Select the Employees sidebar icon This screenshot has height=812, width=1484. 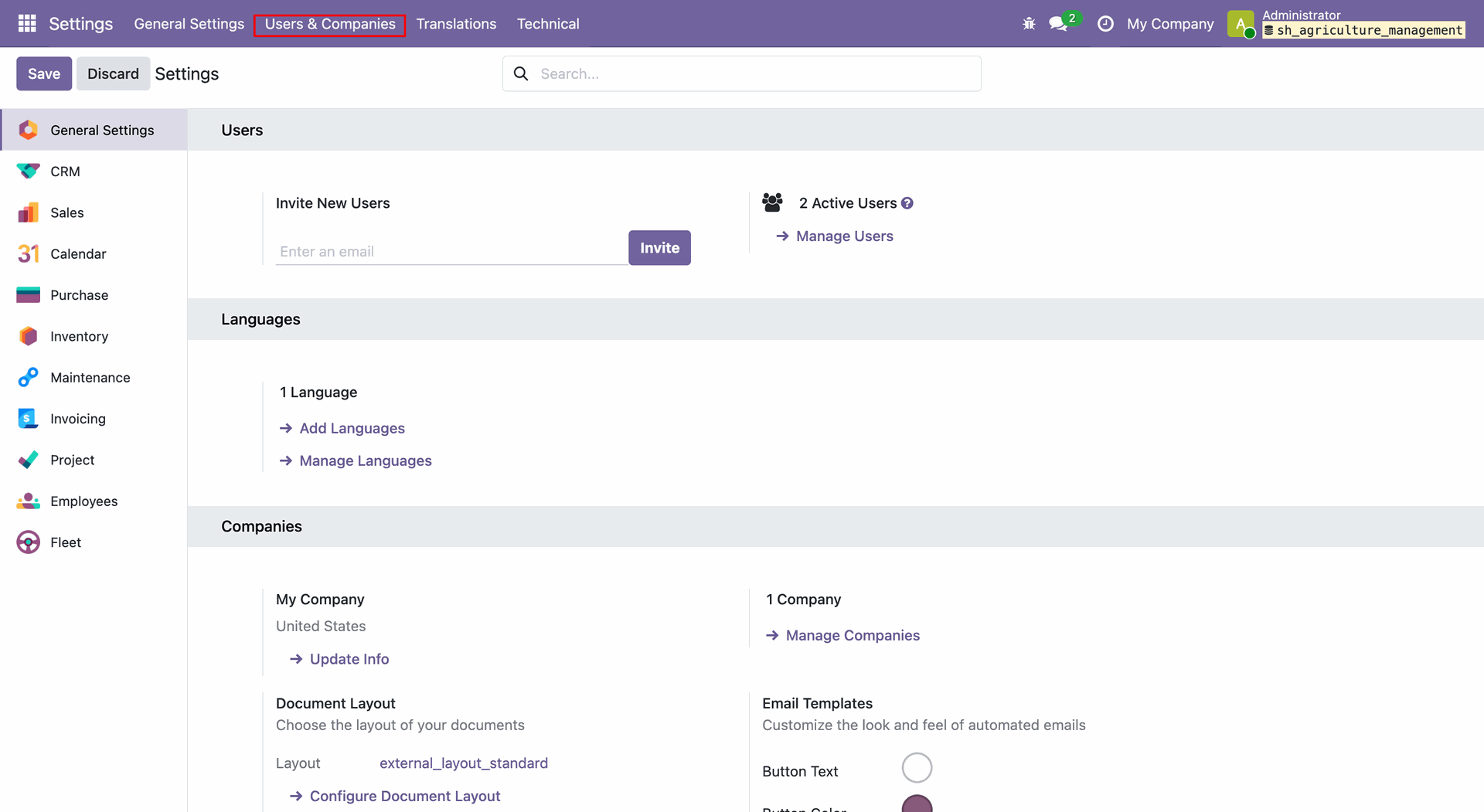click(x=29, y=501)
